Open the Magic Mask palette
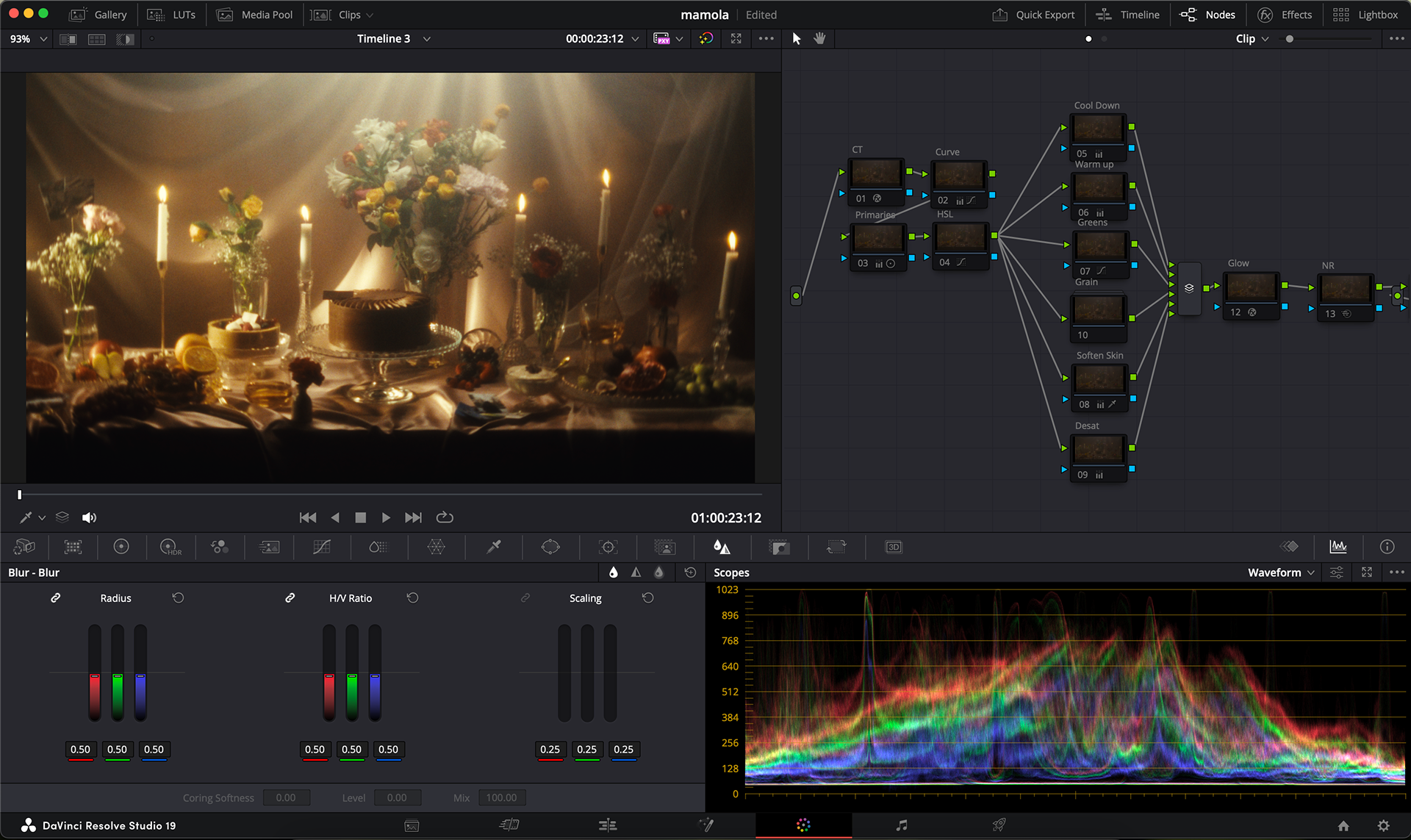The image size is (1411, 840). (664, 547)
